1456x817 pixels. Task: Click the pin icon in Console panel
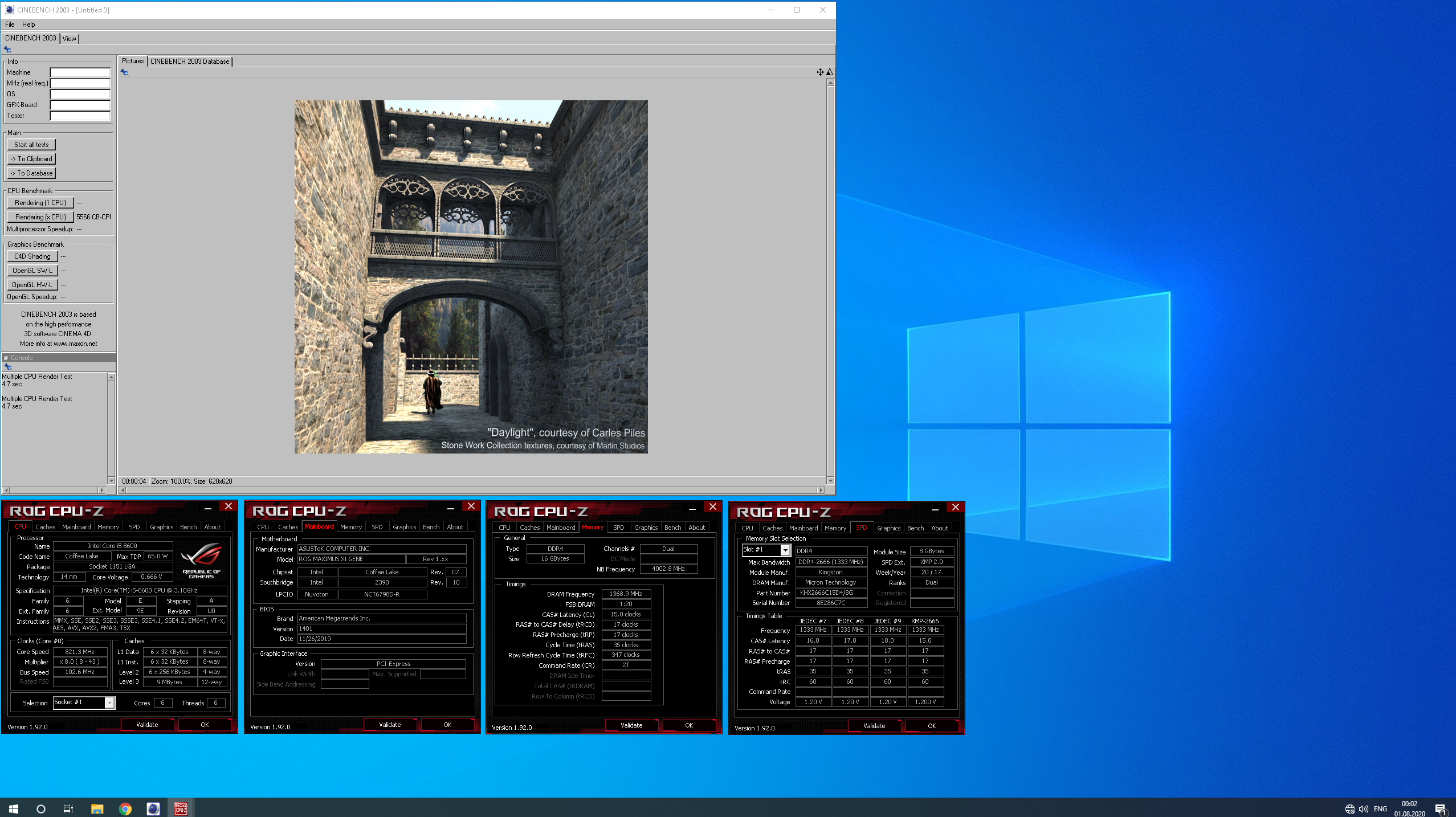pos(7,367)
